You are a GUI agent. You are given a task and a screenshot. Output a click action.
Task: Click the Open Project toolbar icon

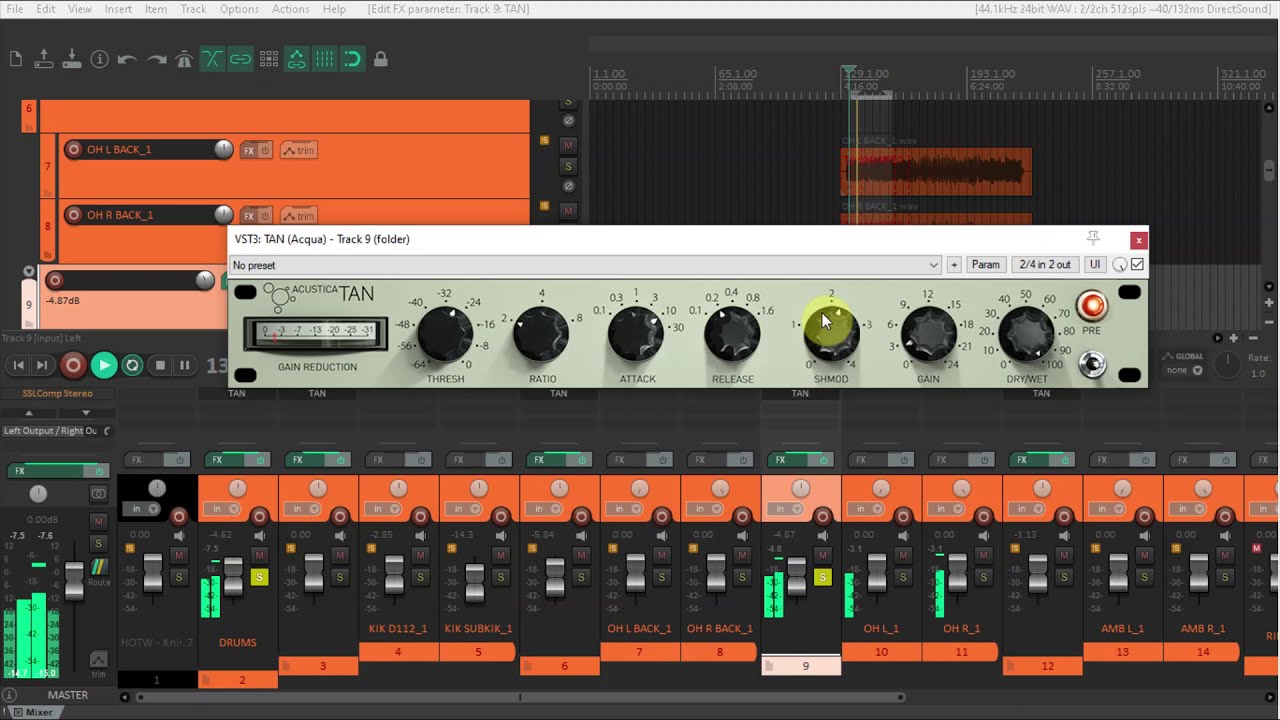tap(44, 60)
